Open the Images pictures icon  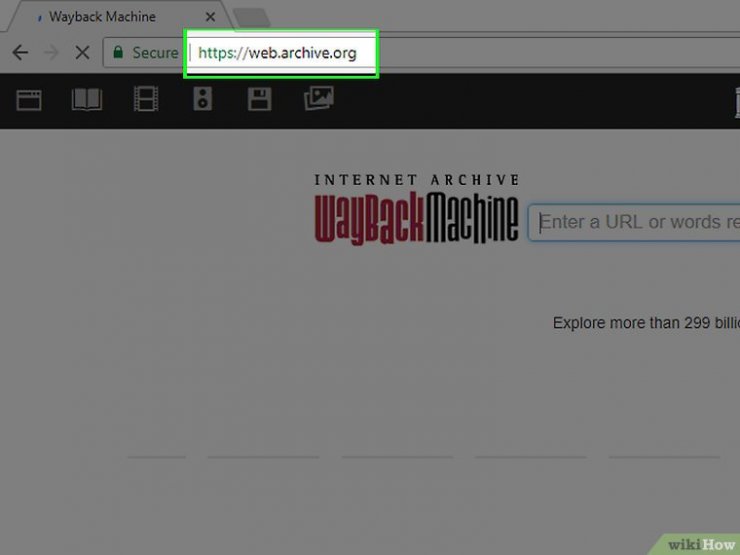[x=319, y=98]
